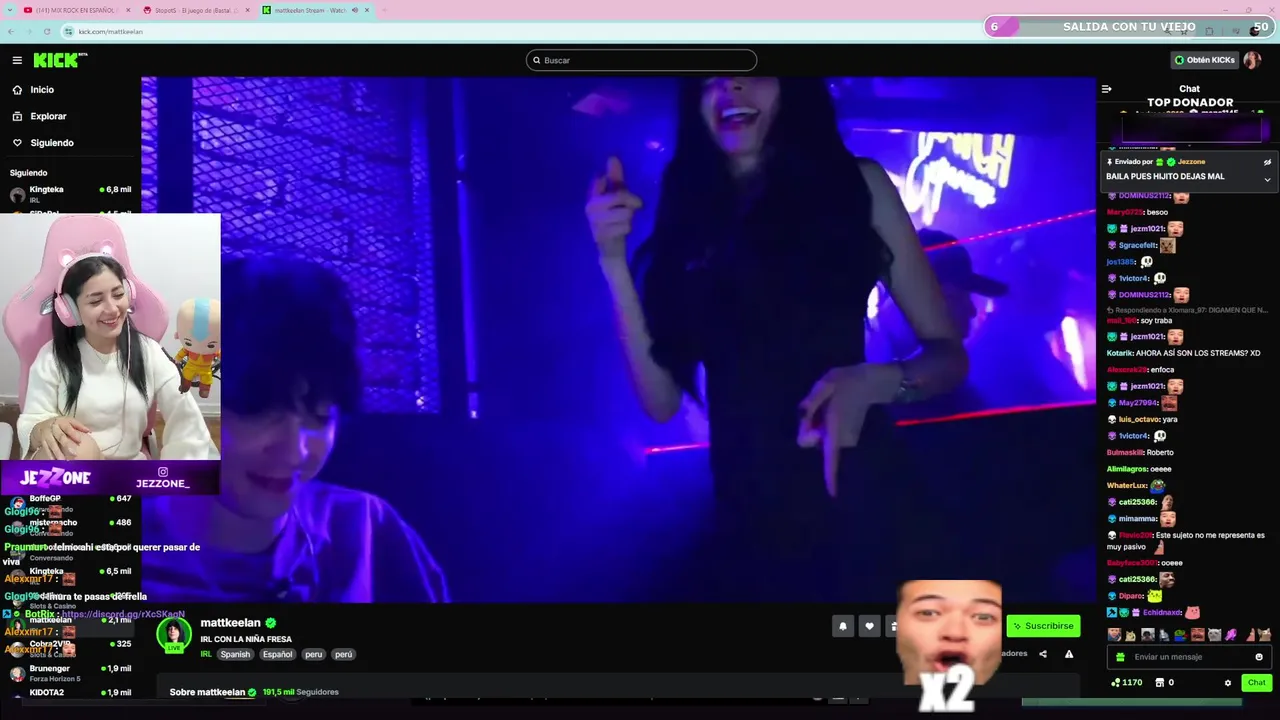Insert the doge quick emote

coord(1131,635)
